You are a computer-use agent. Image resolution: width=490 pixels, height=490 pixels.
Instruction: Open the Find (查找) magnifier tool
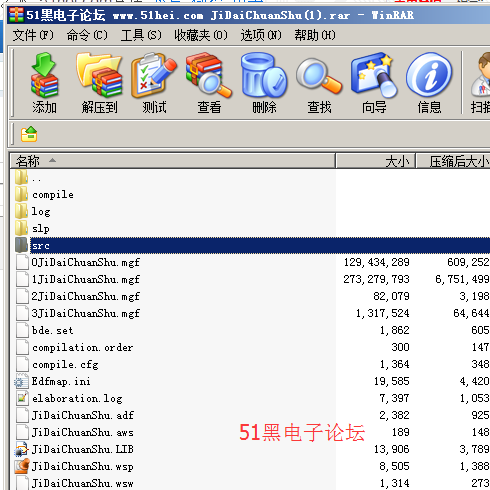click(x=319, y=83)
